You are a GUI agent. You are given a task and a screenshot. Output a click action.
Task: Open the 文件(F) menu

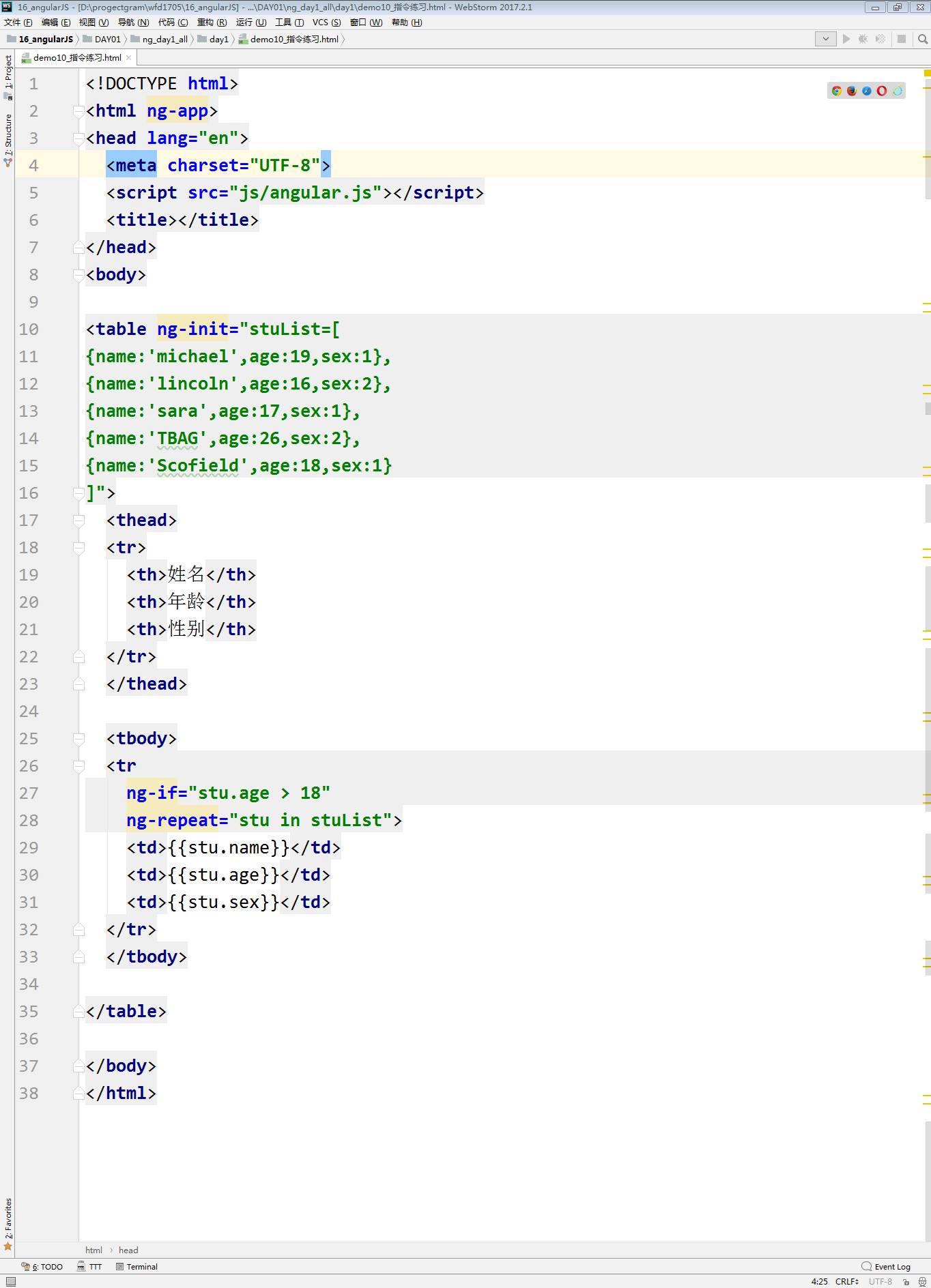pyautogui.click(x=18, y=23)
